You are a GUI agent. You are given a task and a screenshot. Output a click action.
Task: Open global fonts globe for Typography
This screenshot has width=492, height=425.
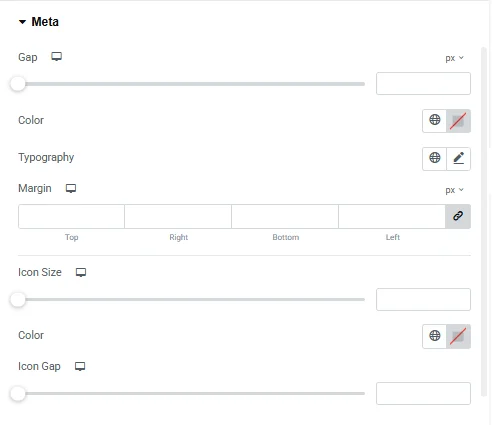(x=434, y=158)
